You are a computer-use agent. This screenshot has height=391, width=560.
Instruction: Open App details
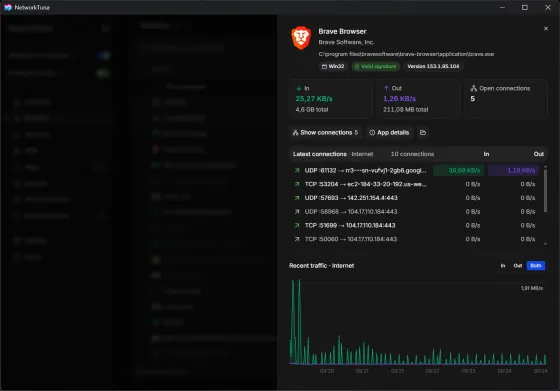(389, 132)
